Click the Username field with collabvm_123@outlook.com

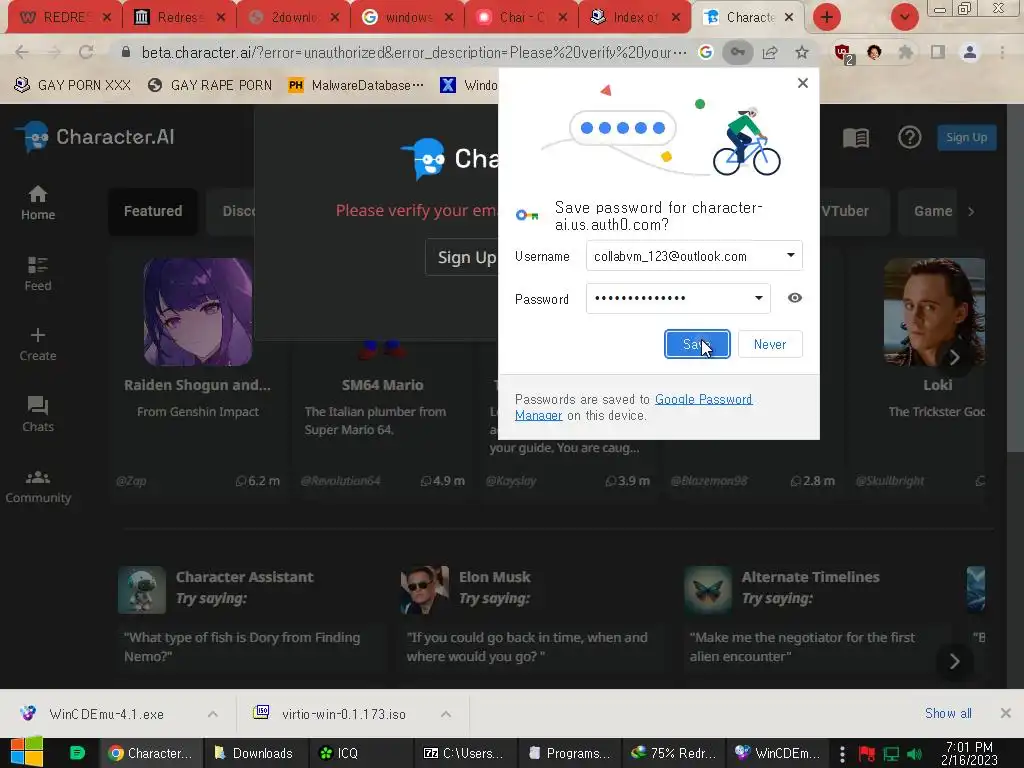pos(694,255)
